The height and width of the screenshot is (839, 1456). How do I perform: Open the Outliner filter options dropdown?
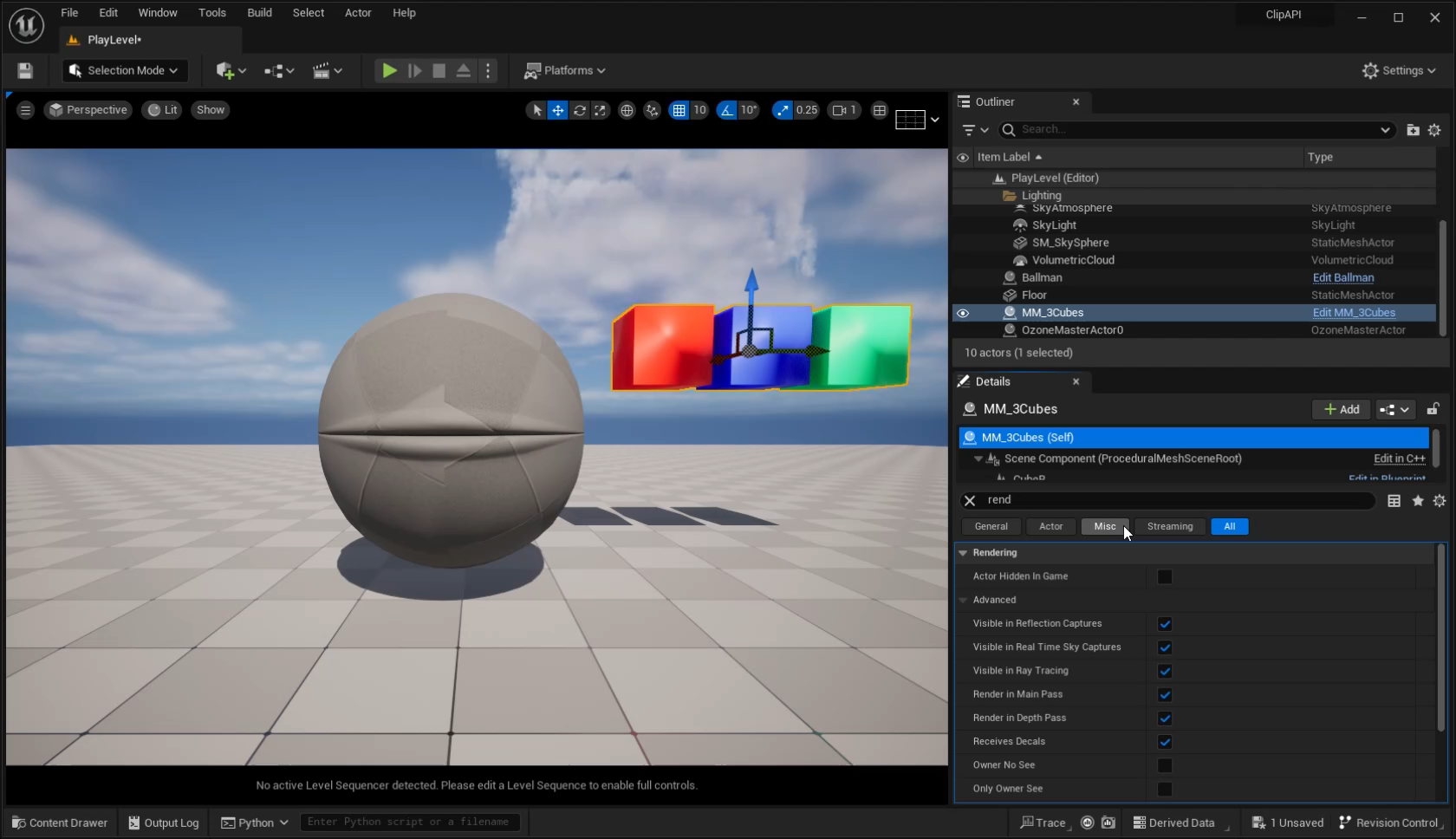975,130
